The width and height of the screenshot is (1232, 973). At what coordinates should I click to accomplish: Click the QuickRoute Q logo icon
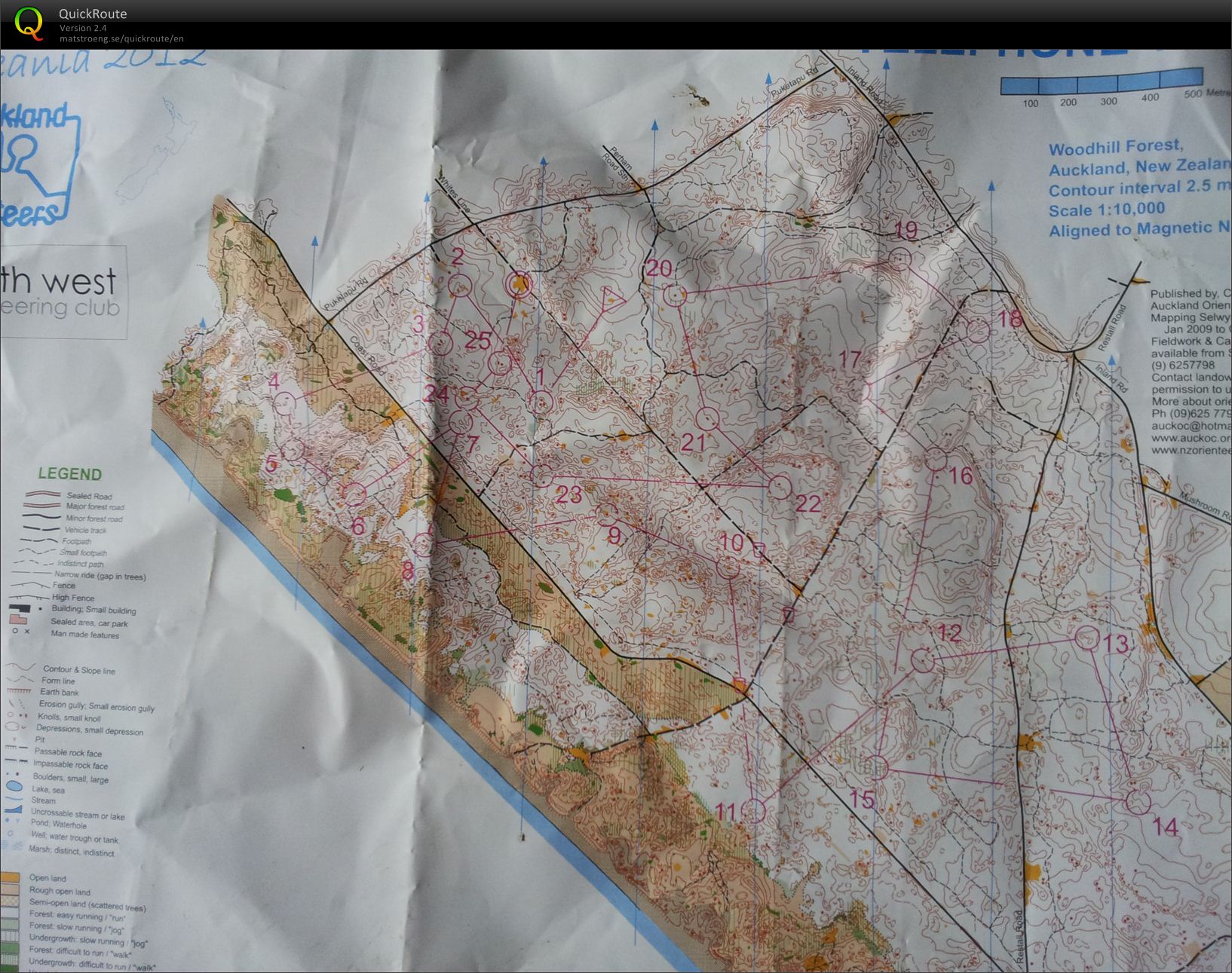[x=29, y=23]
